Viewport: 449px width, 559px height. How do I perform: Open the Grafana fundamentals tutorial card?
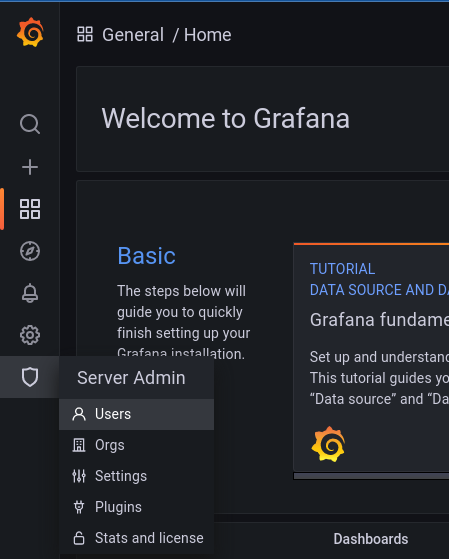tap(371, 357)
